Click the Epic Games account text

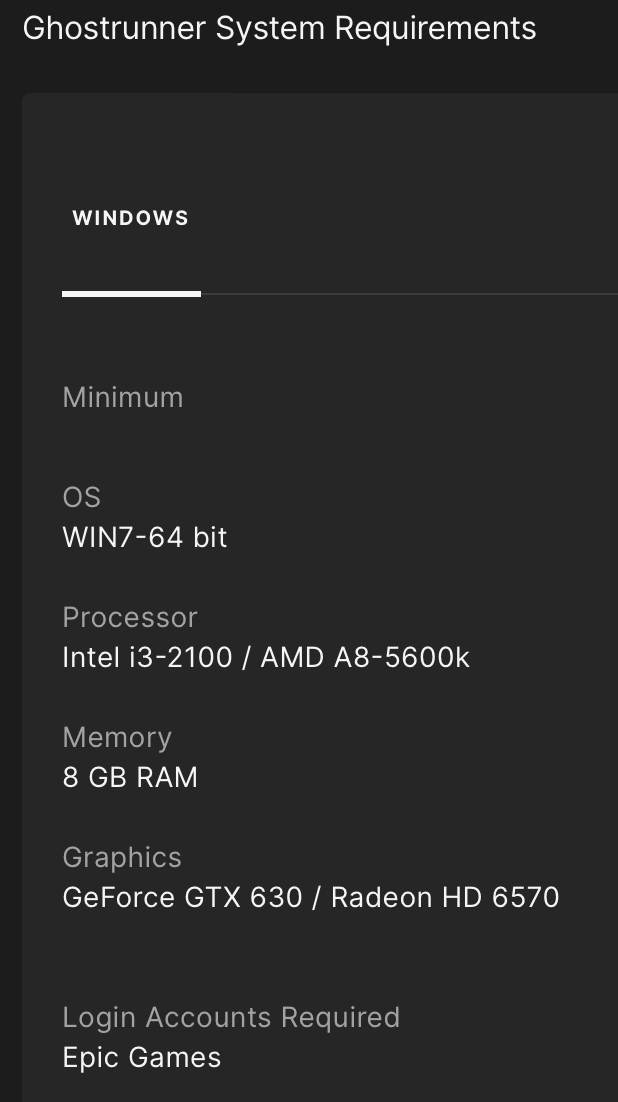142,1057
